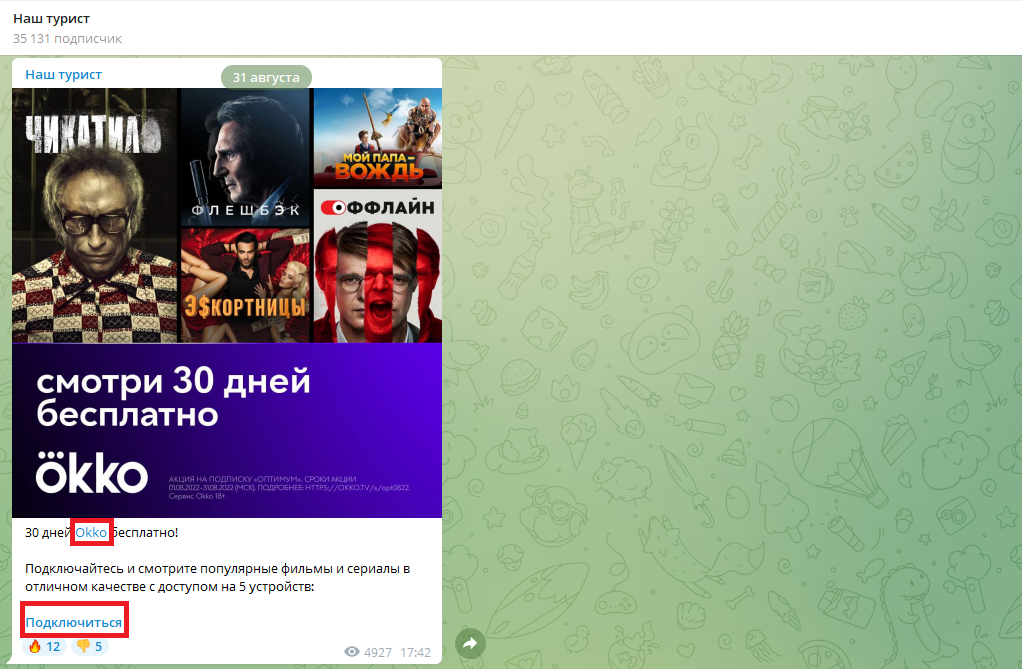Add the thumbs-down reaction with 5 votes
The height and width of the screenshot is (669, 1022).
click(89, 646)
